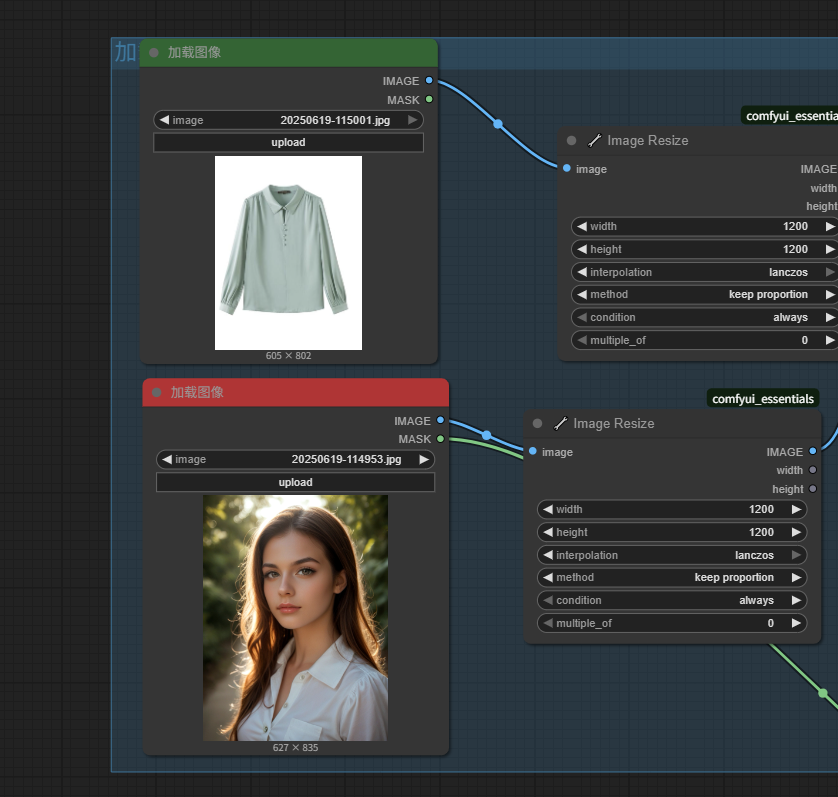
Task: Click the upload button in green load image node
Action: click(288, 142)
